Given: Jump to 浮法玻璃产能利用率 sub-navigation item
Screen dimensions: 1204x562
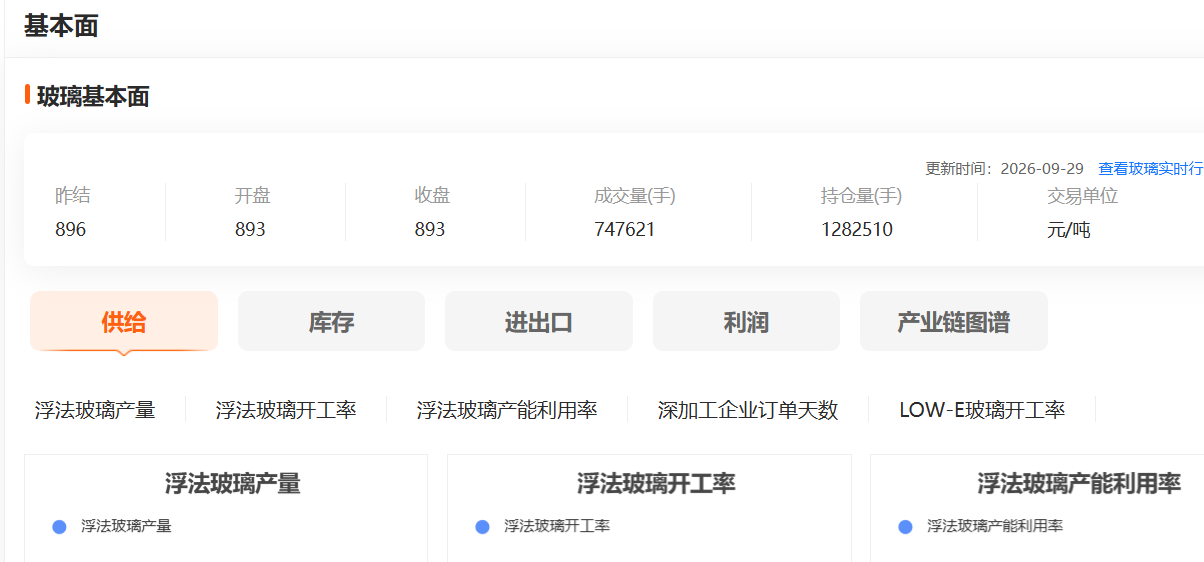Looking at the screenshot, I should [x=507, y=410].
